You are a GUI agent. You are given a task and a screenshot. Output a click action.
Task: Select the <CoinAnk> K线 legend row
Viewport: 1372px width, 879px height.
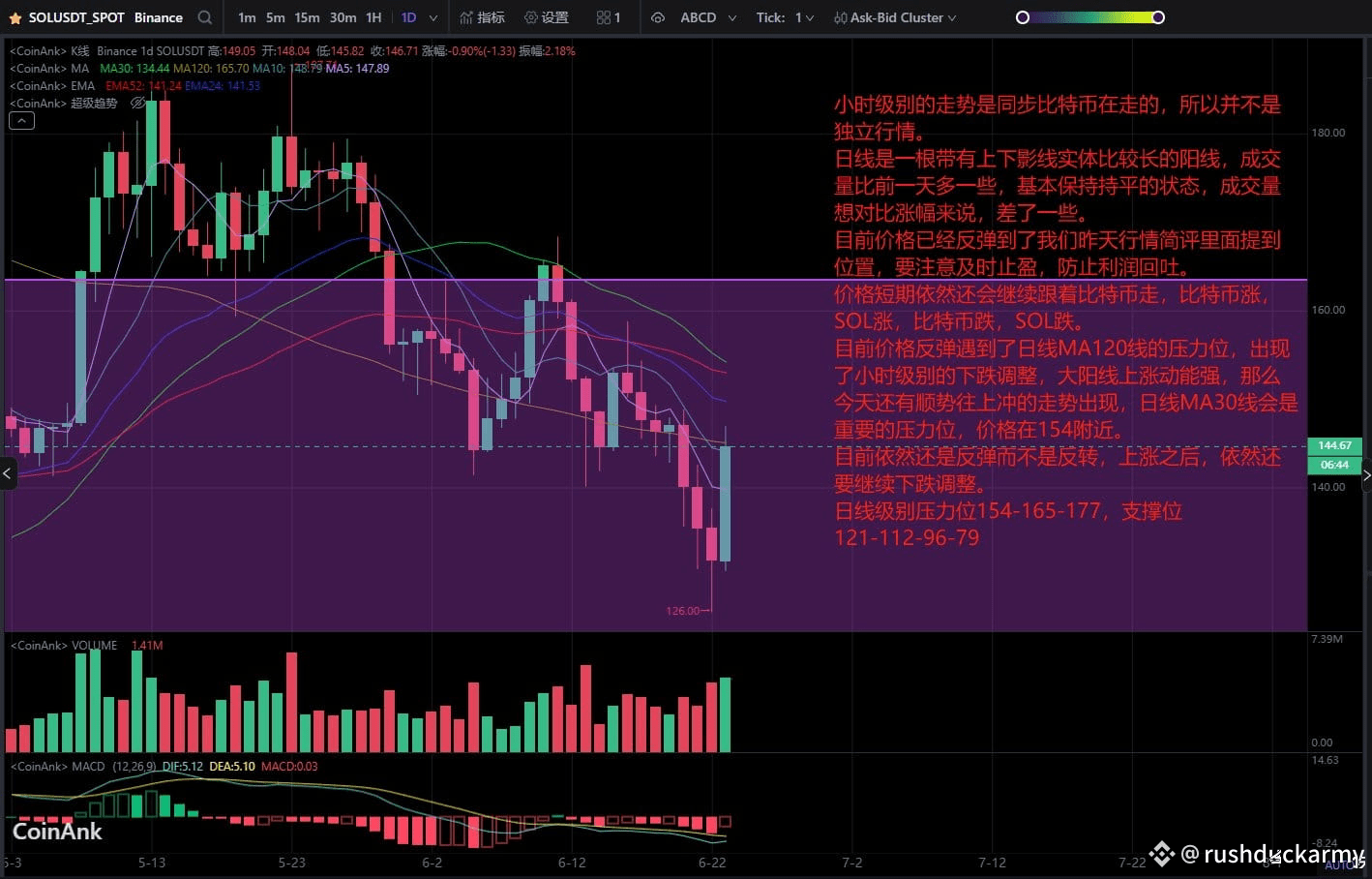pos(292,50)
